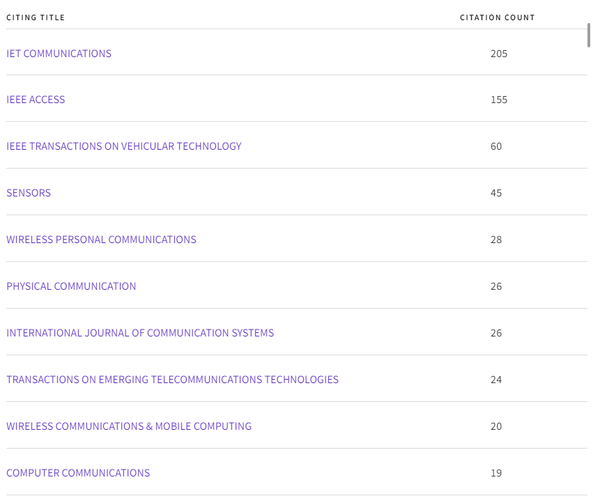The height and width of the screenshot is (496, 600).
Task: Click the vertical scrollbar thumb
Action: click(x=588, y=35)
